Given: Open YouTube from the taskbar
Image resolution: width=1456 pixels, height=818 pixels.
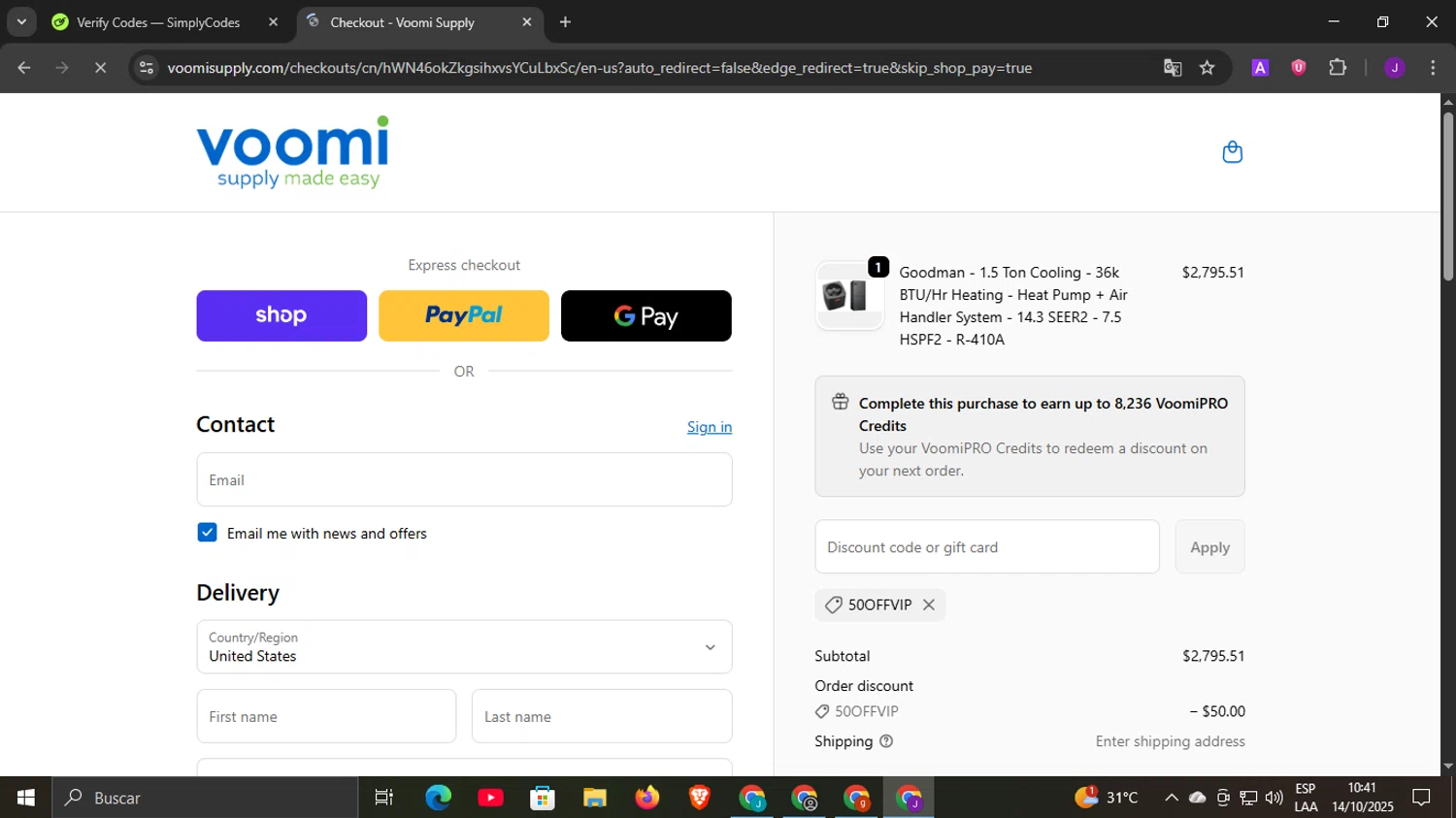Looking at the screenshot, I should [490, 798].
